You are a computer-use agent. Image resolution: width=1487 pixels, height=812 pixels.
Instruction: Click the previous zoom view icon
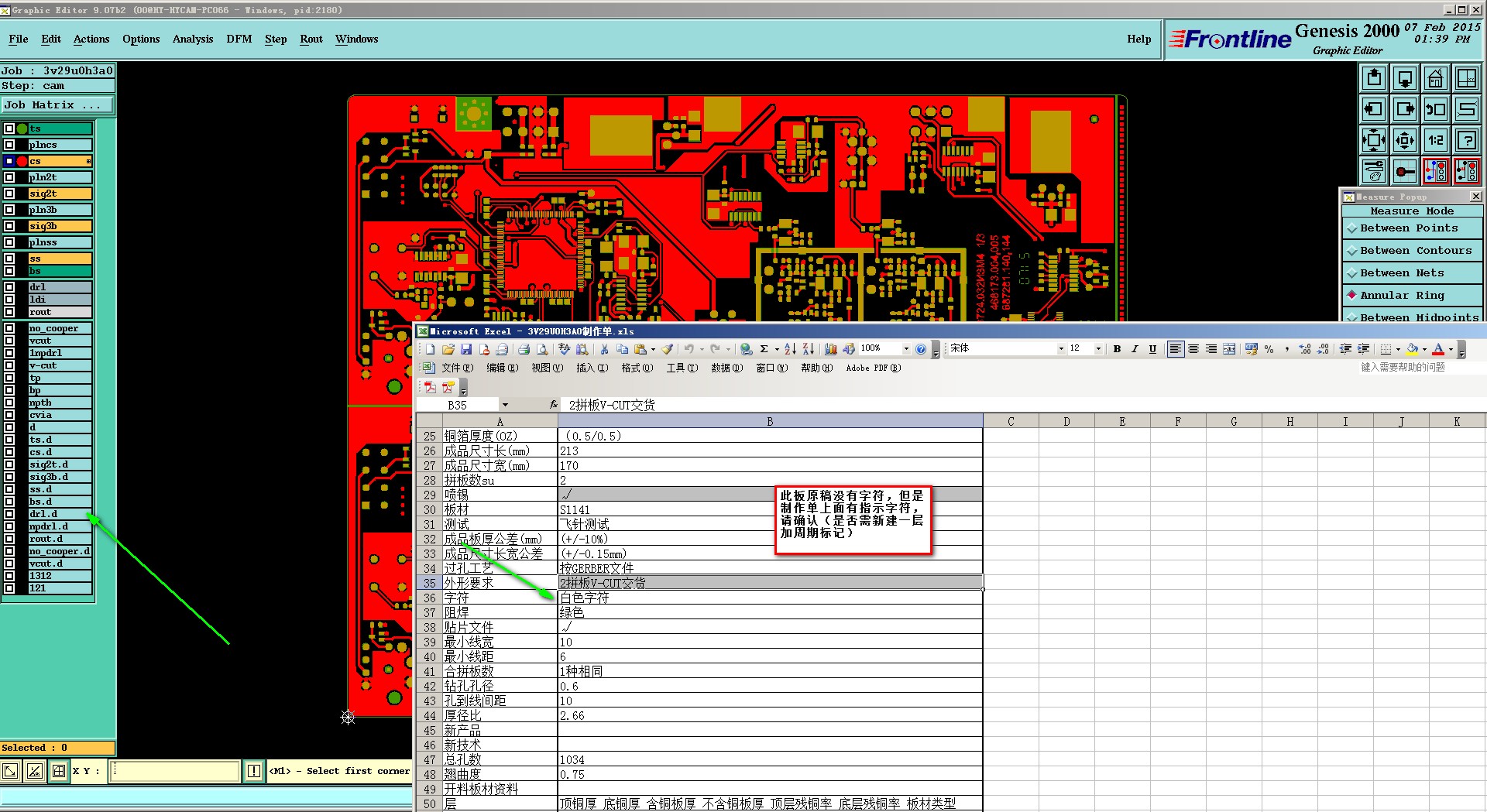pos(1436,109)
